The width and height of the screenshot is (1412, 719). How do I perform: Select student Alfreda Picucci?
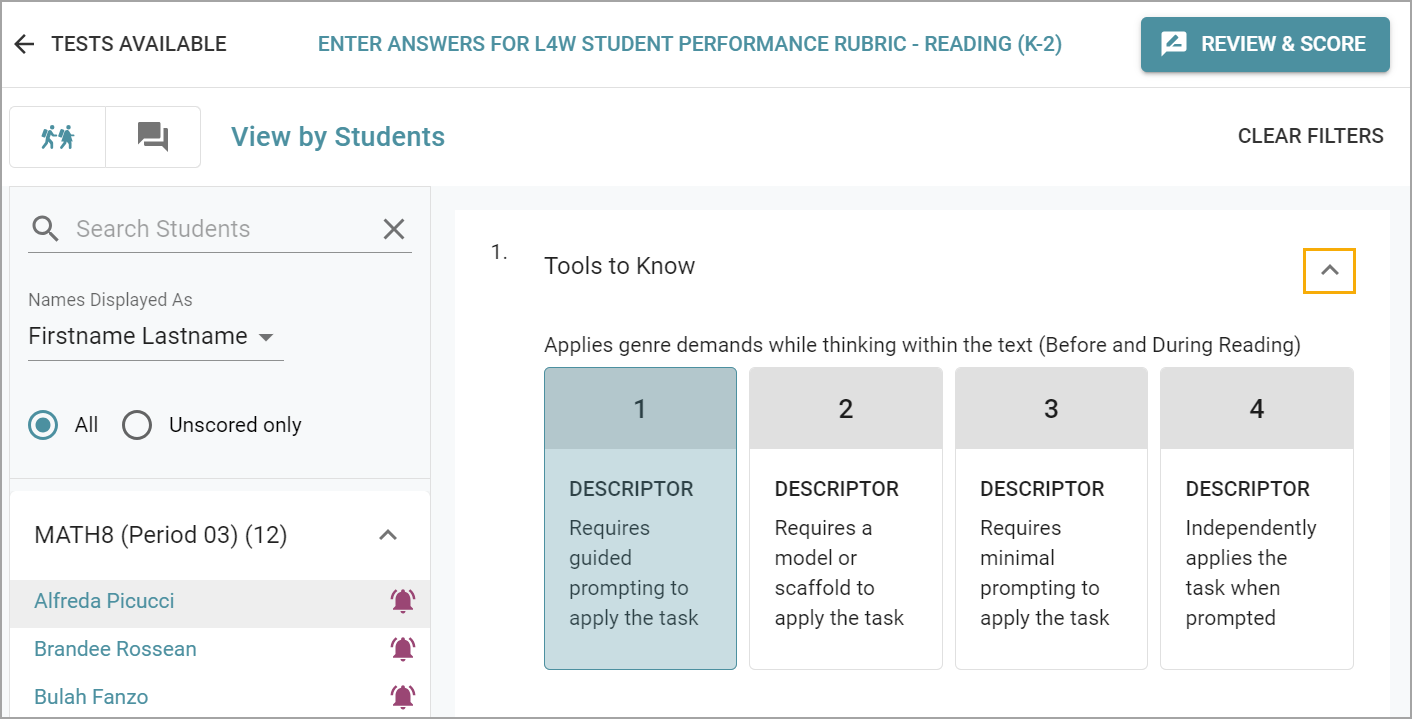point(104,601)
